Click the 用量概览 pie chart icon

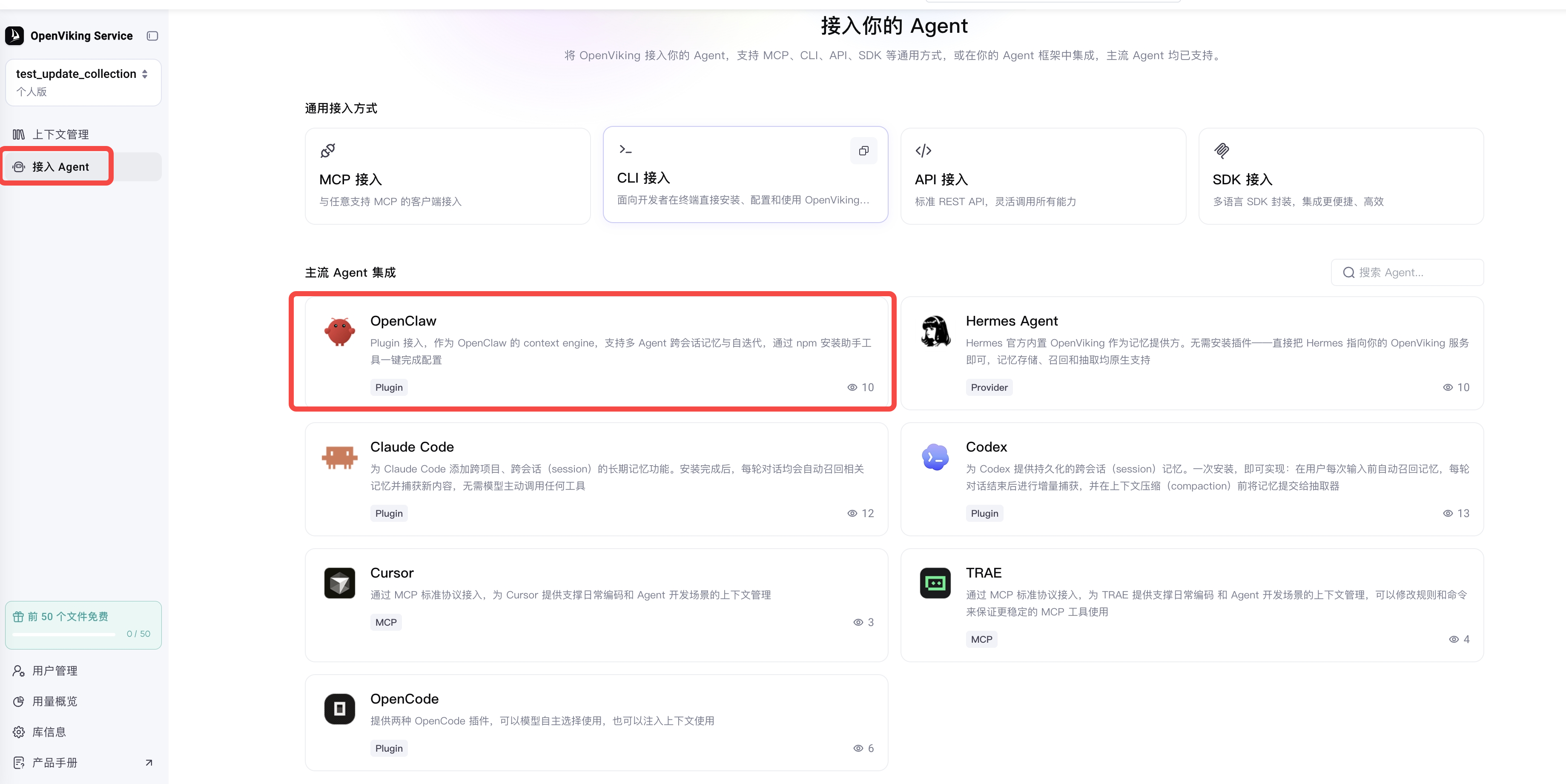click(x=19, y=701)
